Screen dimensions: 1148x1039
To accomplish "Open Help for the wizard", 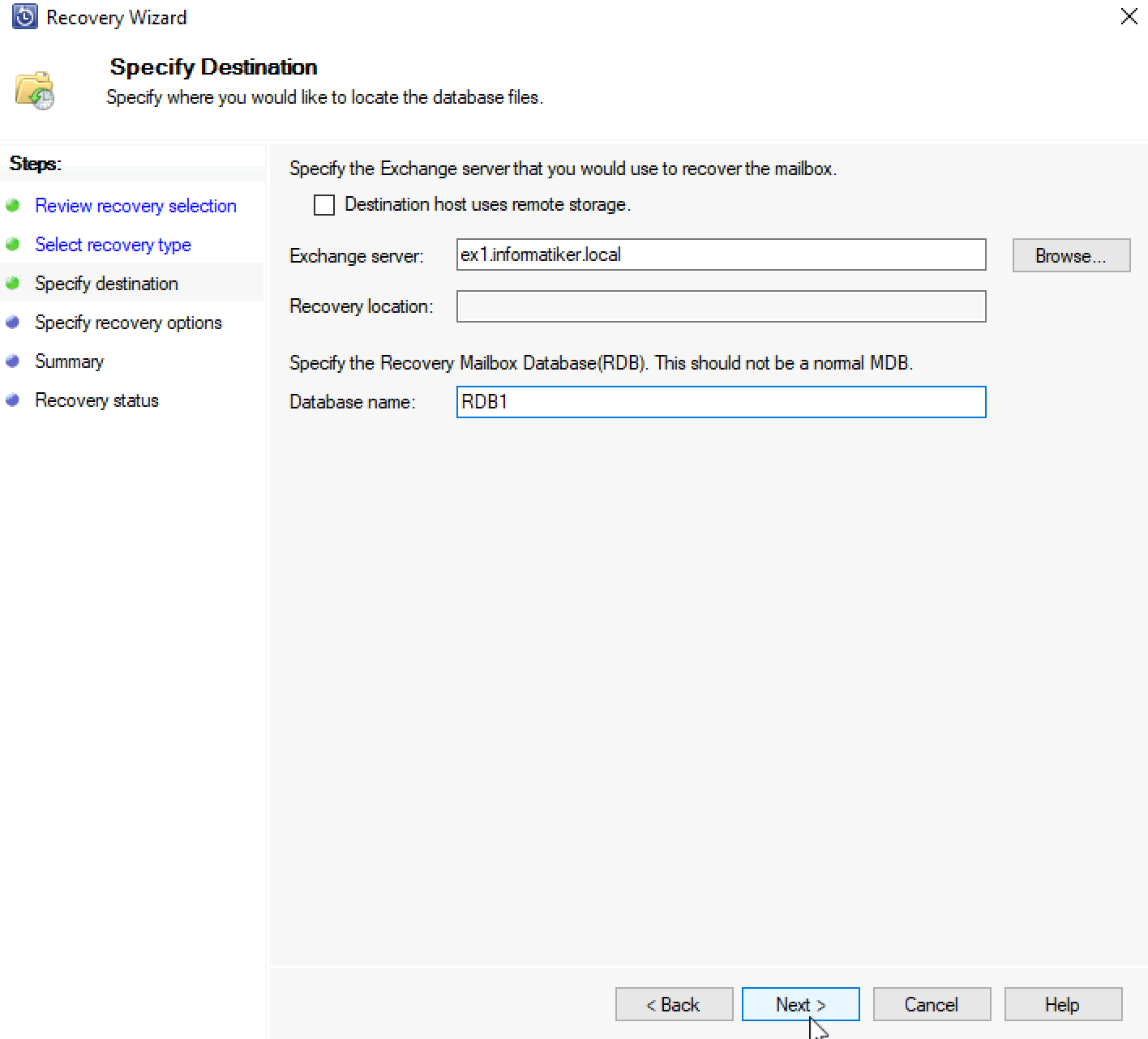I will click(x=1063, y=1004).
